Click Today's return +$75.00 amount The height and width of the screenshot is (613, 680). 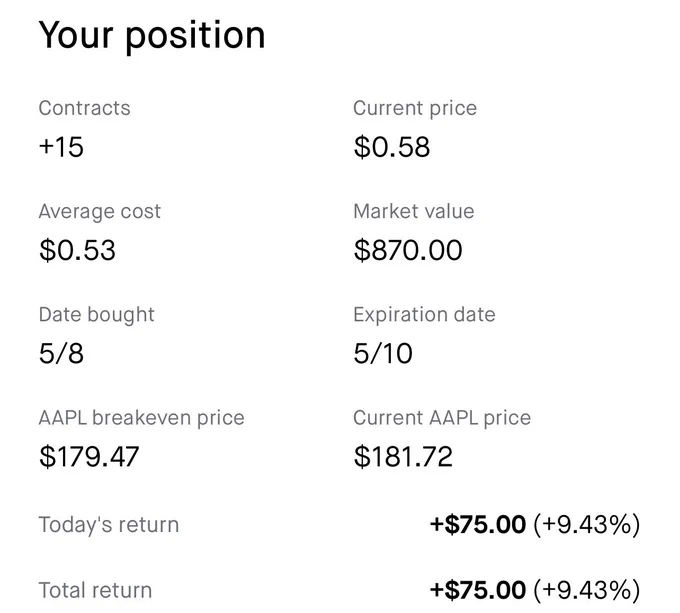tap(478, 525)
